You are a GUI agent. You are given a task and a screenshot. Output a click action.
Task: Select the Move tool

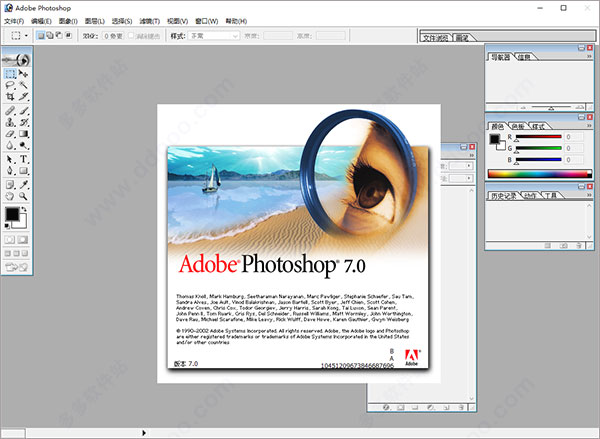click(x=23, y=73)
